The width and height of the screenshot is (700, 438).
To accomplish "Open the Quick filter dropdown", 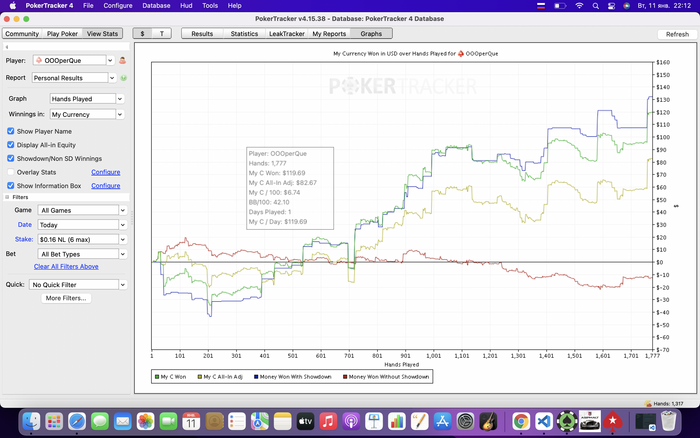I will coord(78,284).
